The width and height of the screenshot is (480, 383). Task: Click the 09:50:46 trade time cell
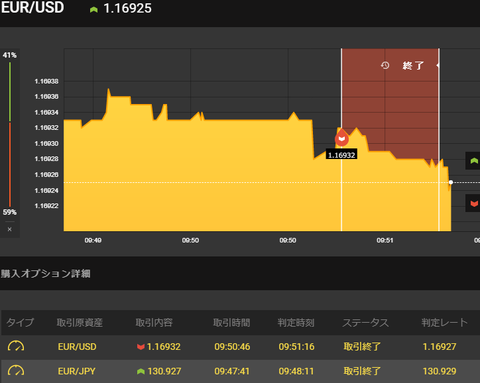tap(232, 347)
